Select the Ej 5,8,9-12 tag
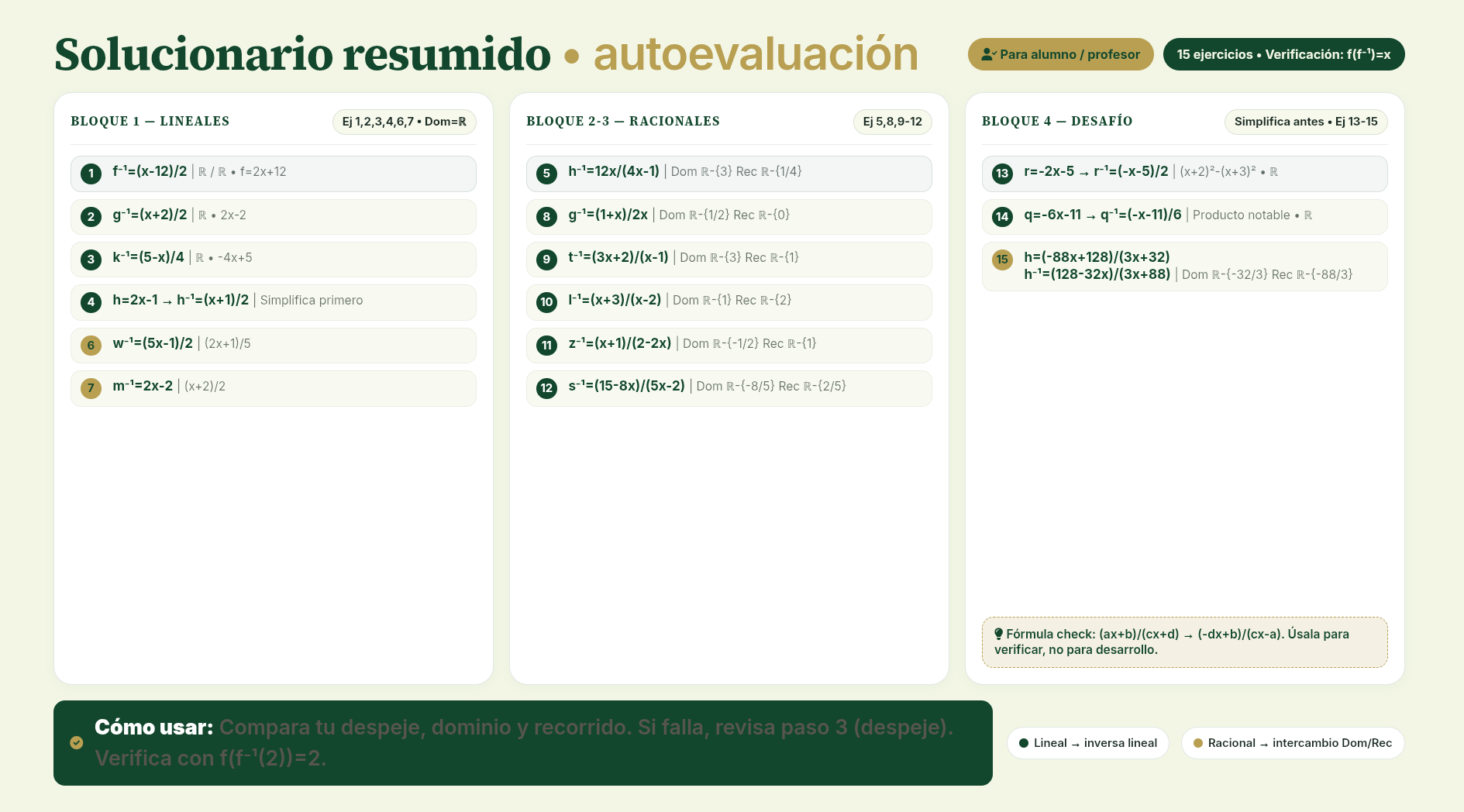1464x812 pixels. click(893, 122)
